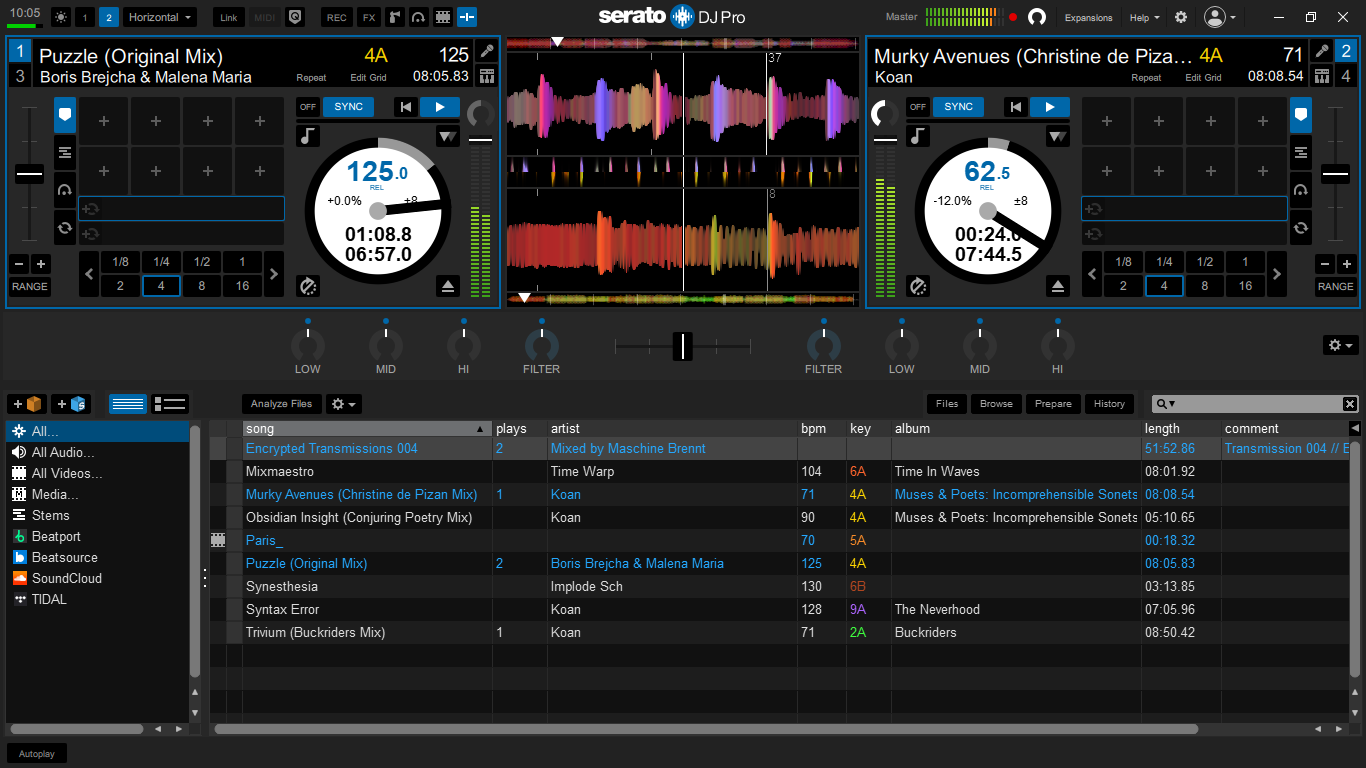Click the crossfader slider
Image resolution: width=1366 pixels, height=768 pixels.
(x=683, y=346)
